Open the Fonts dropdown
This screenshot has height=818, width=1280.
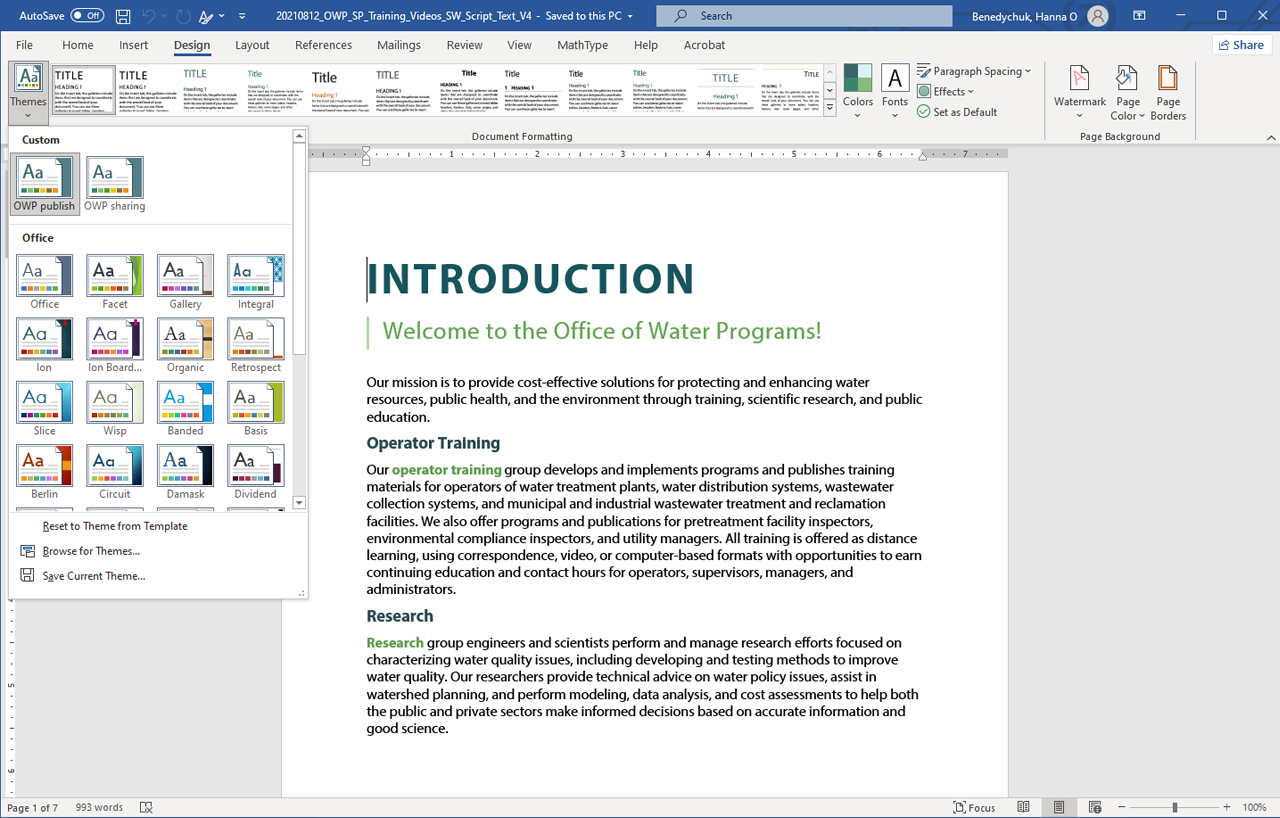[x=895, y=91]
